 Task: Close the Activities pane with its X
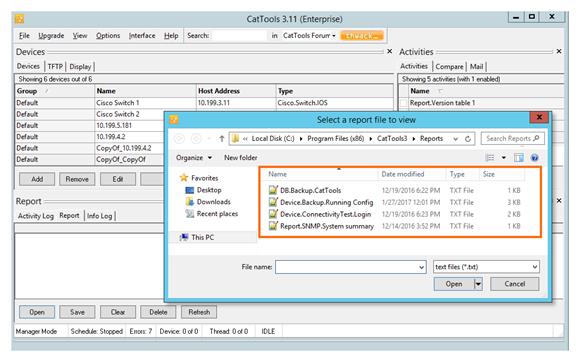tap(559, 51)
